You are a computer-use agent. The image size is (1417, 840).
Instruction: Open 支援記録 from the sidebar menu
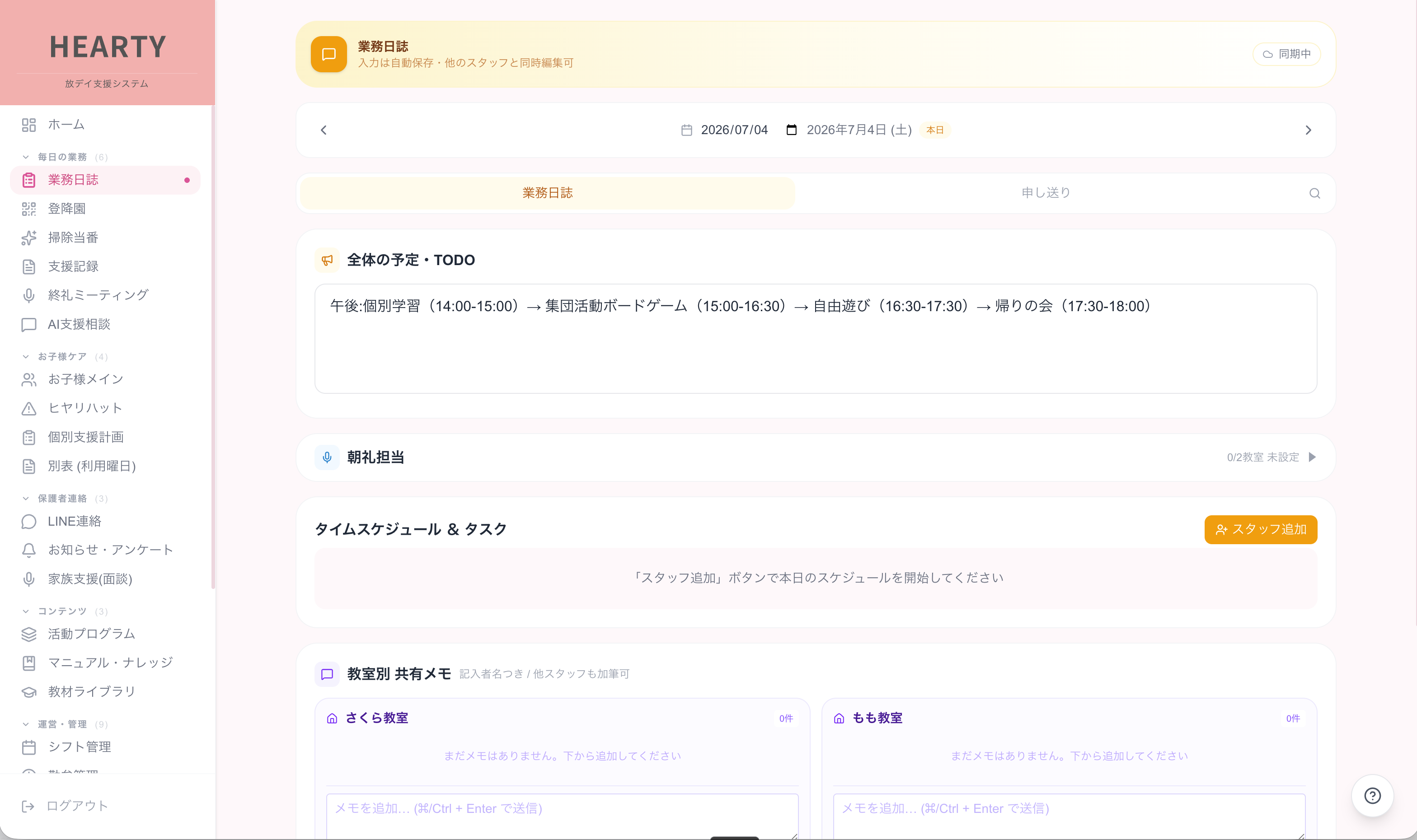click(105, 266)
